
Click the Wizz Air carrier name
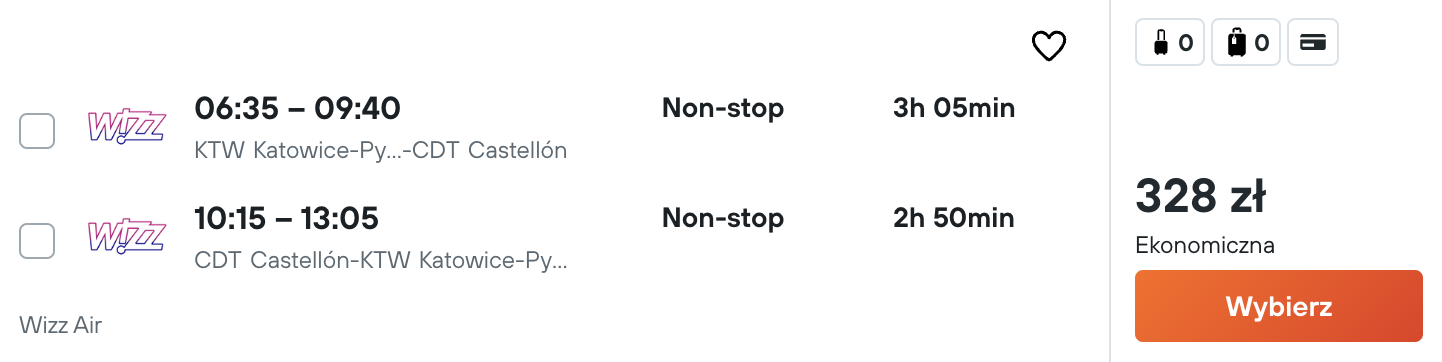pyautogui.click(x=60, y=325)
